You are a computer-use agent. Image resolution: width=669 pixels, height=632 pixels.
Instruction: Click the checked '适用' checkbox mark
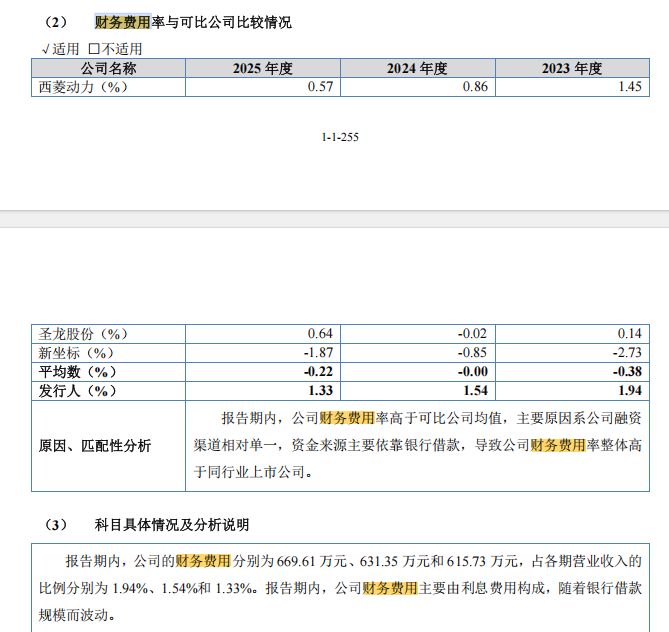pyautogui.click(x=46, y=50)
